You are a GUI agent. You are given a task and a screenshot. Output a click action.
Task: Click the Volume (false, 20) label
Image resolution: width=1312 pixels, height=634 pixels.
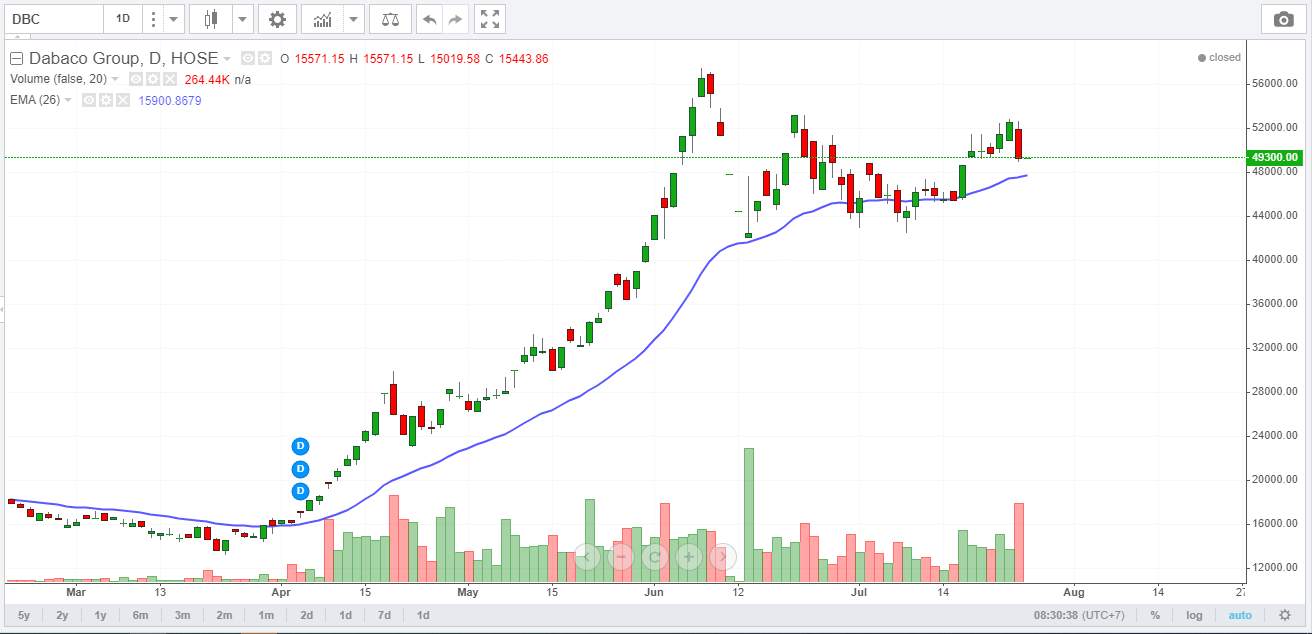(x=58, y=79)
